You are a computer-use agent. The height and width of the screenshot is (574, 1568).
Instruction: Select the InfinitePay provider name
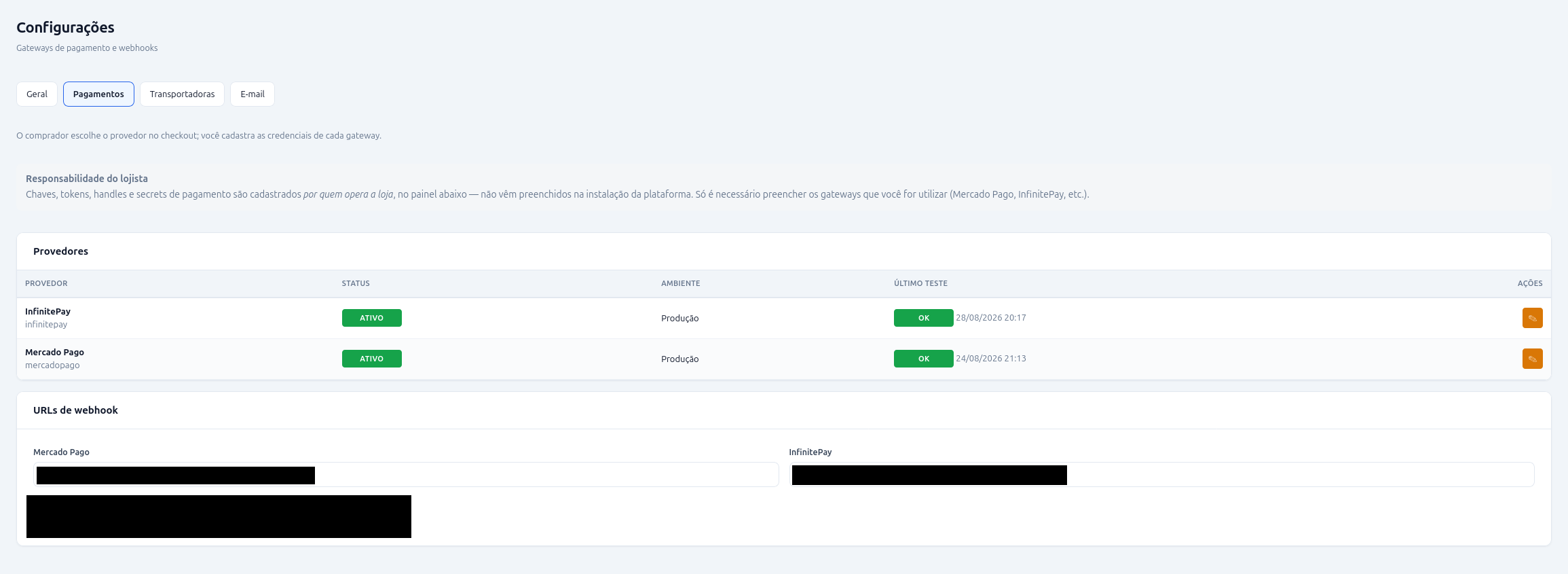pyautogui.click(x=48, y=312)
